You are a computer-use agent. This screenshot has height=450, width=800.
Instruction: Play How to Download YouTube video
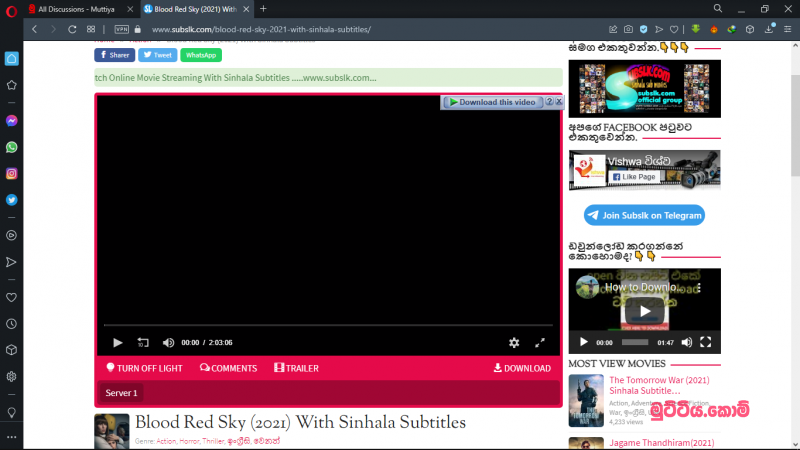pyautogui.click(x=645, y=311)
